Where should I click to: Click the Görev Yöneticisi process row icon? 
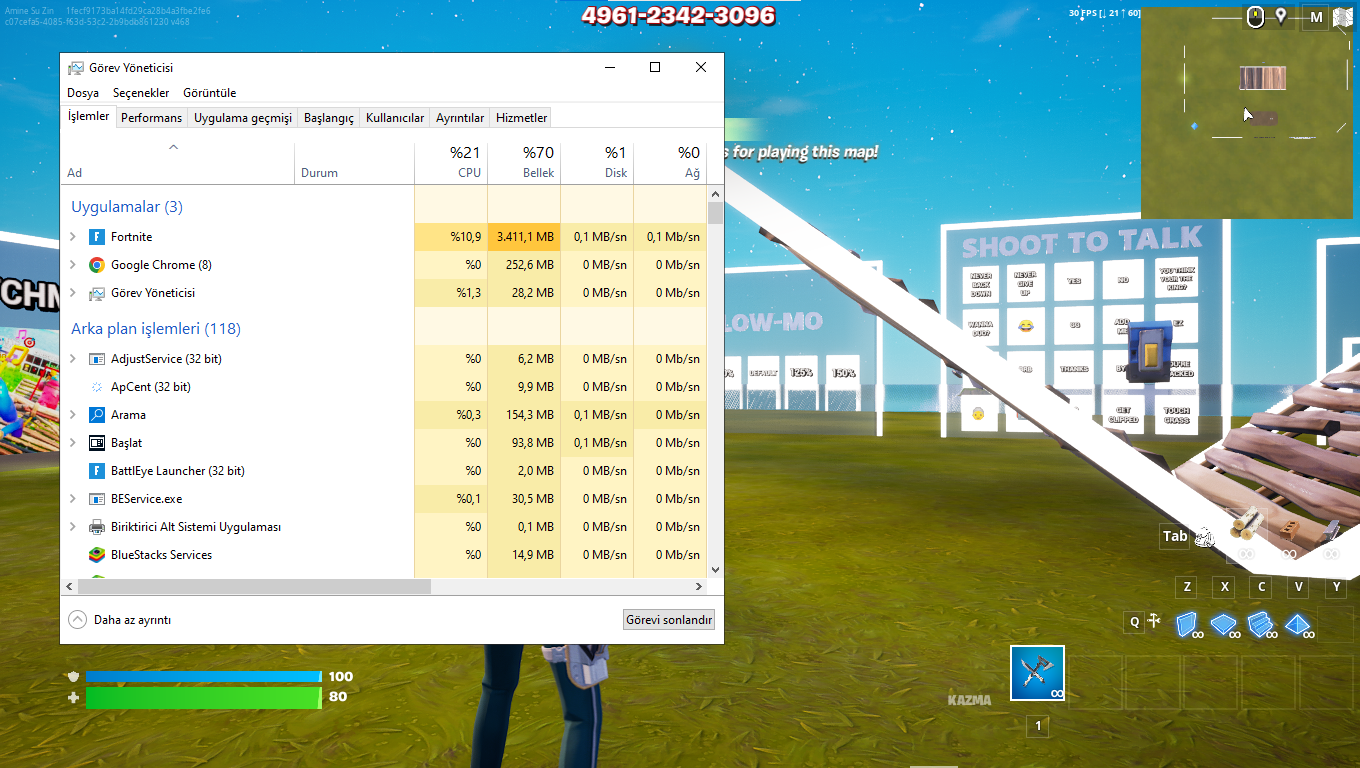[x=97, y=293]
